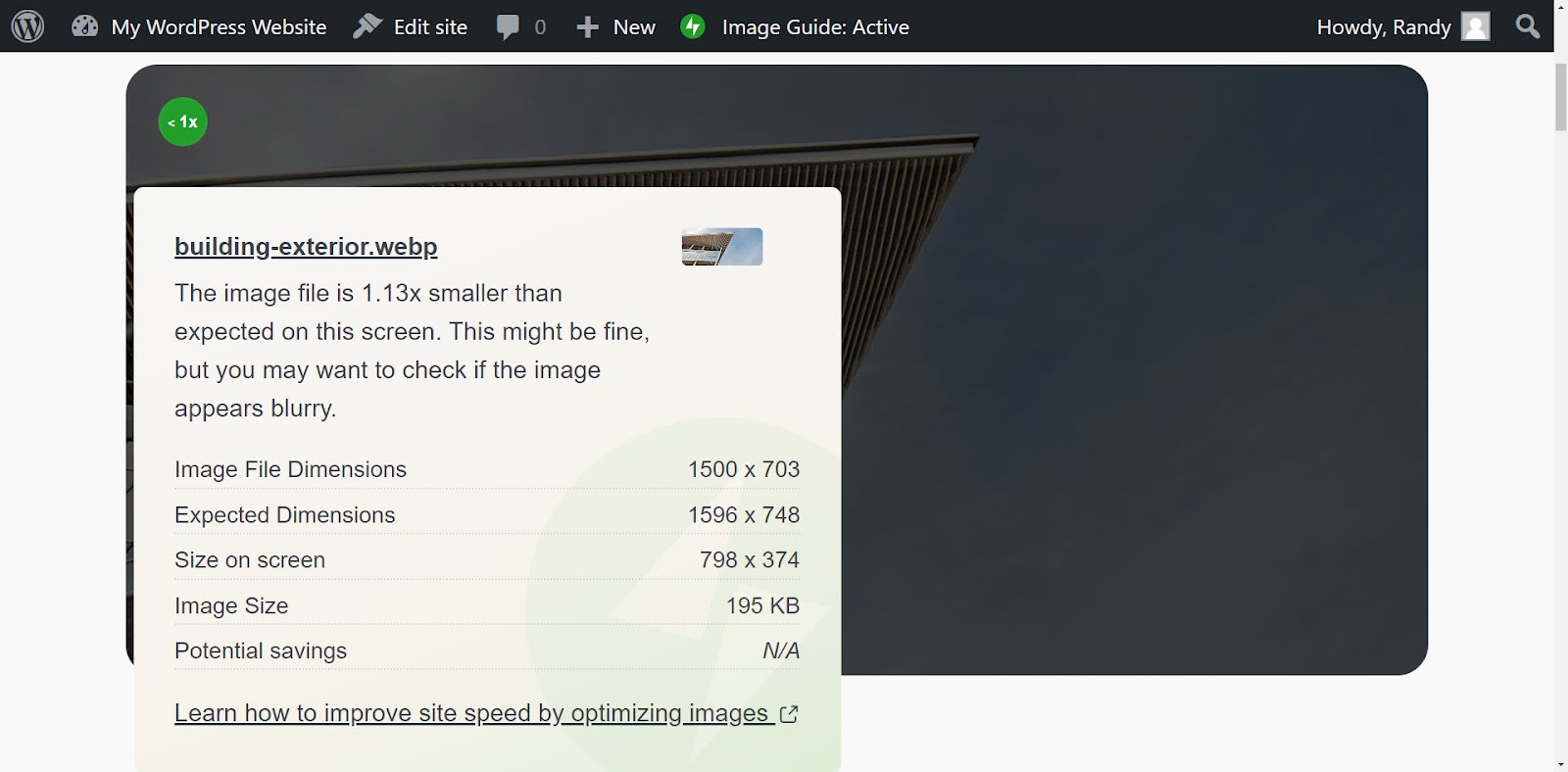Viewport: 1568px width, 772px height.
Task: Toggle the green <1x image badge
Action: (183, 121)
